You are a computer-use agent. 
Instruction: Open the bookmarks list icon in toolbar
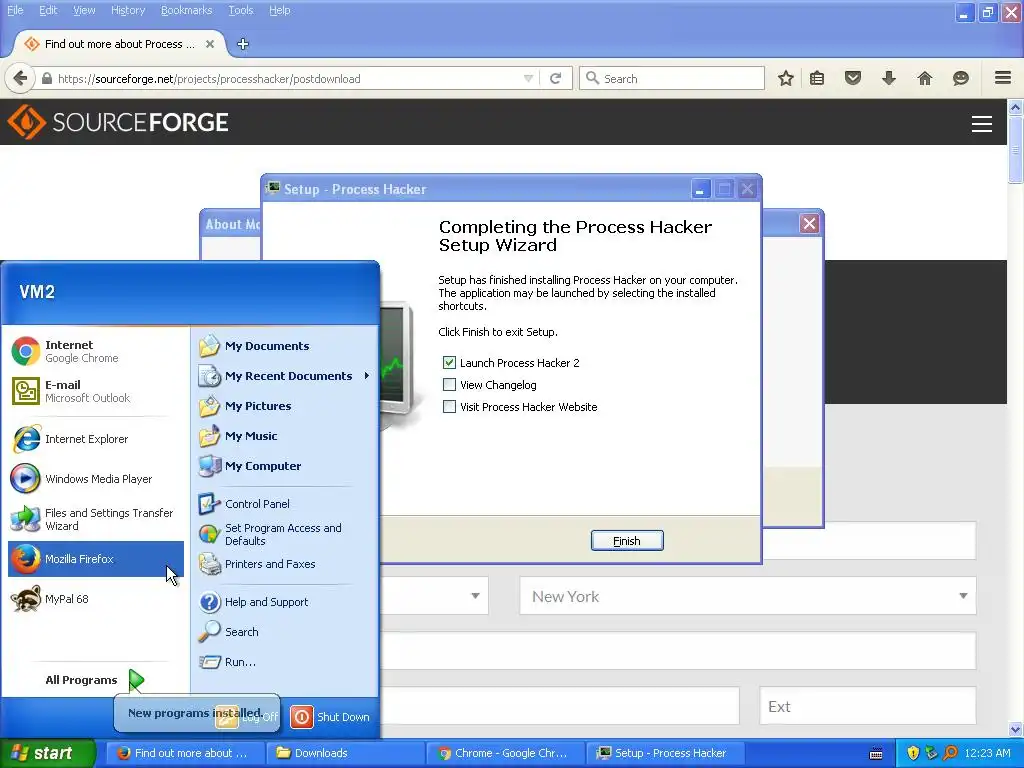click(x=817, y=78)
